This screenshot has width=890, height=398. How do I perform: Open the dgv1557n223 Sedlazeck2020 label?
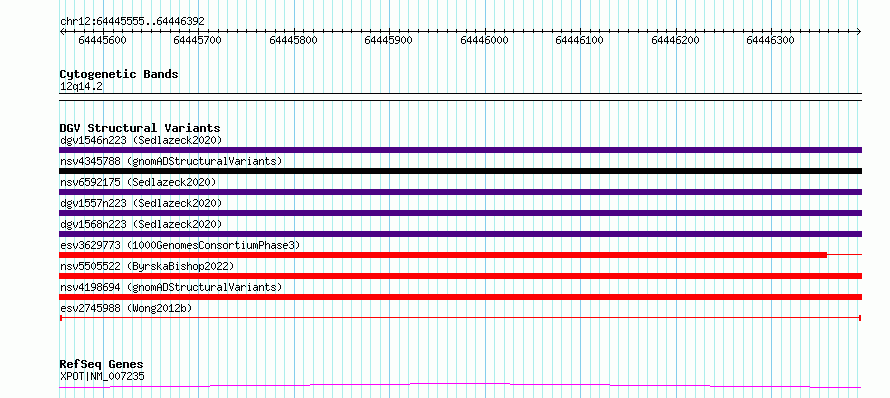(141, 203)
